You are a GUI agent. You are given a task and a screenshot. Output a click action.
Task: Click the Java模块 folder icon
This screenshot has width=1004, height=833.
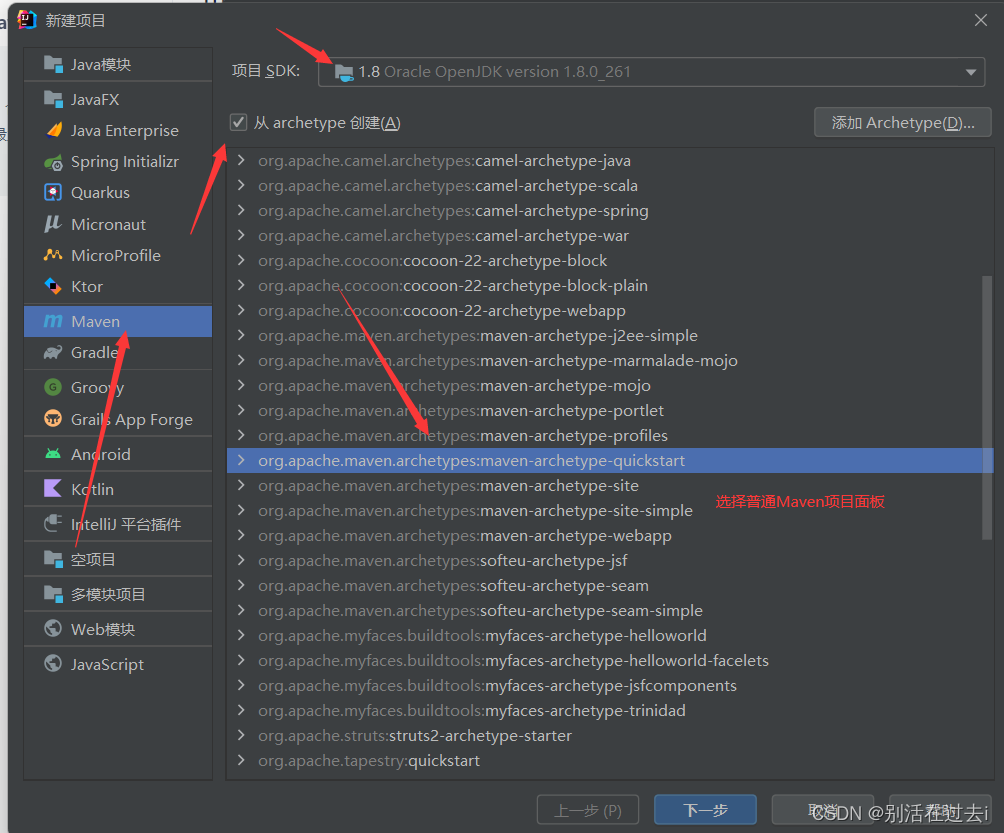53,64
